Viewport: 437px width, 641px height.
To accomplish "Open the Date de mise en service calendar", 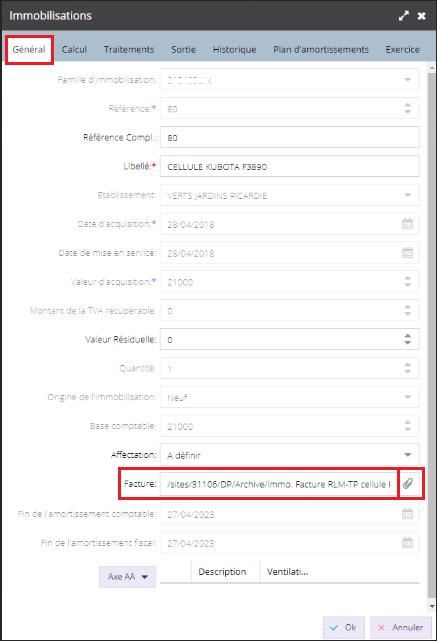I will [408, 253].
